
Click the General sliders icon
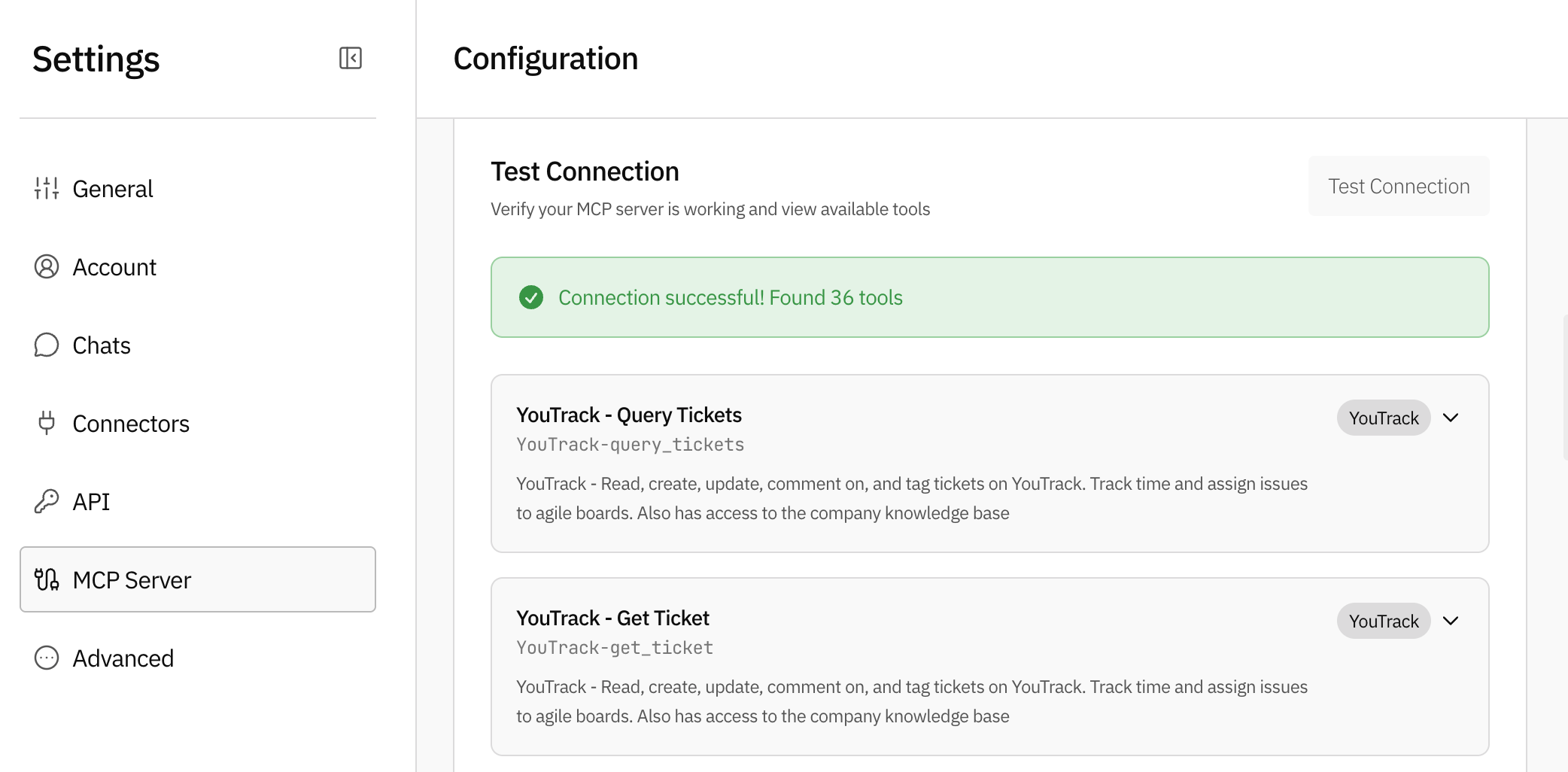coord(47,188)
